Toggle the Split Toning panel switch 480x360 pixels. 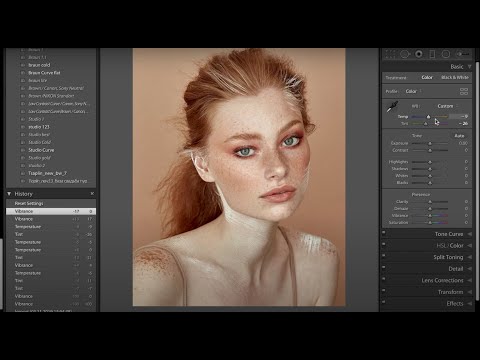[x=384, y=256]
